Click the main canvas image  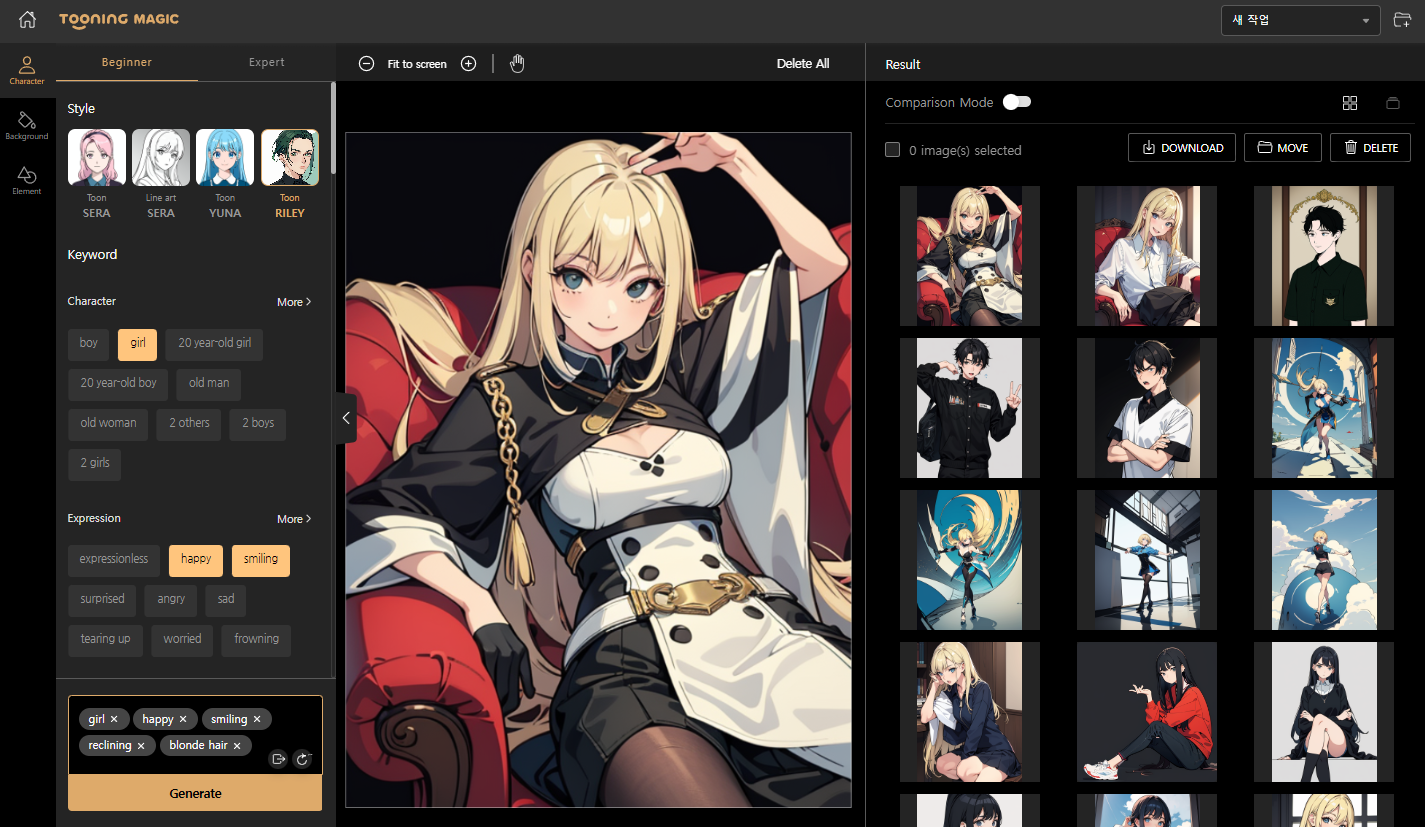[x=598, y=470]
